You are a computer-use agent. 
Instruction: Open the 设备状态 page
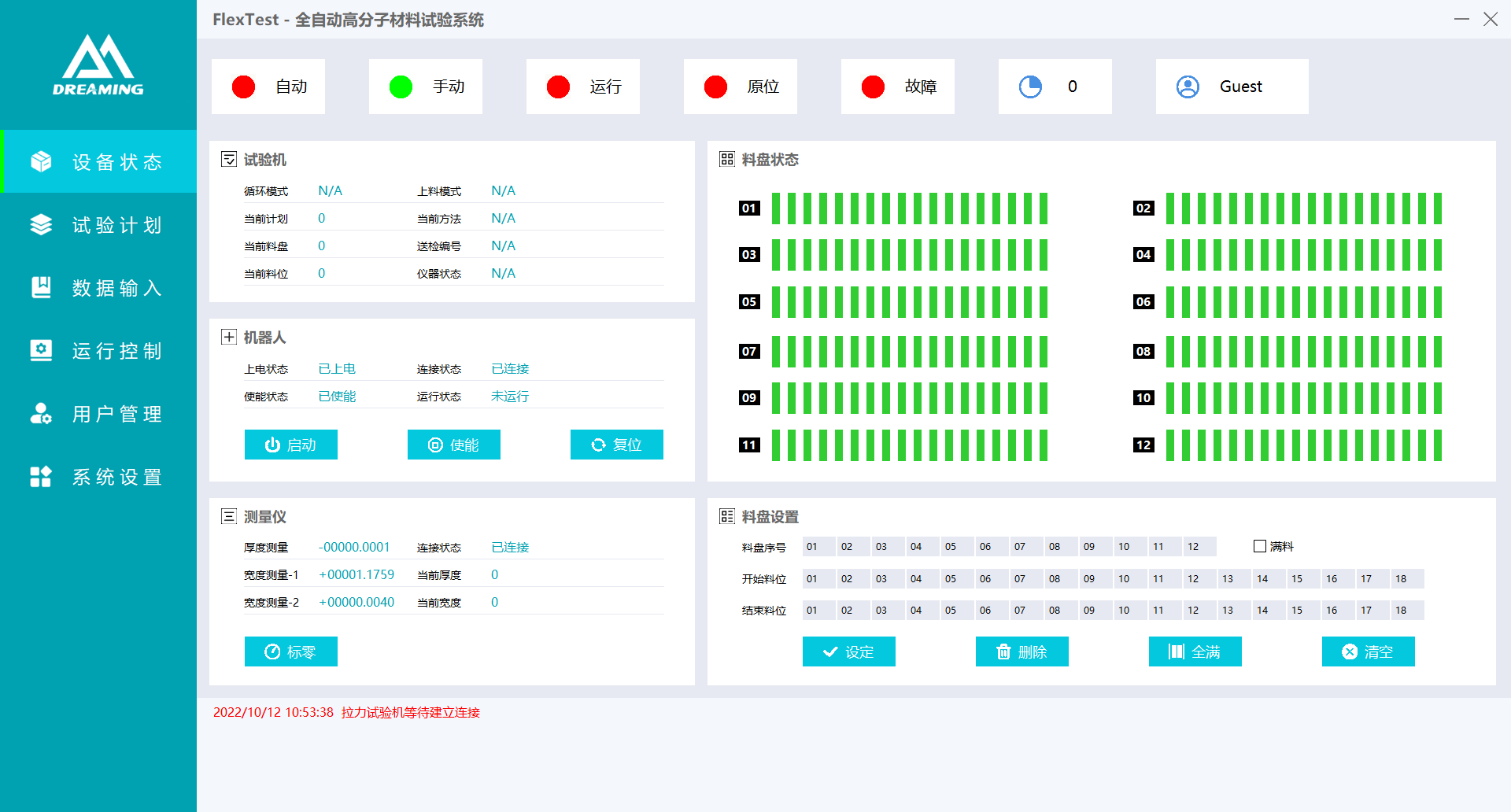(x=98, y=161)
